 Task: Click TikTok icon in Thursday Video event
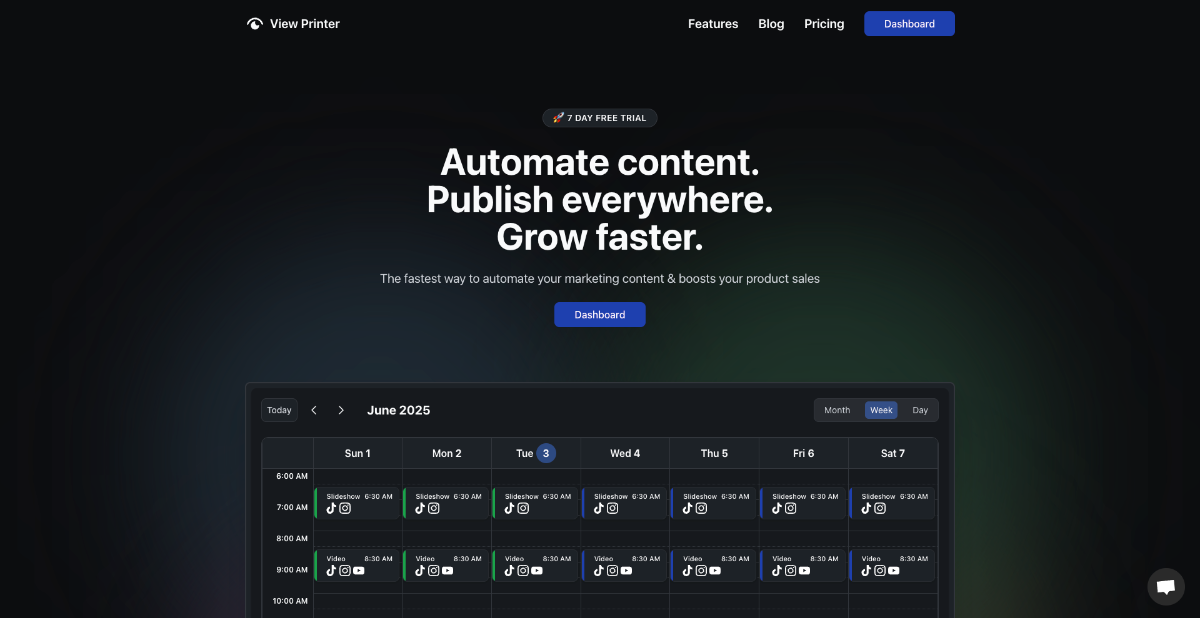[x=689, y=571]
